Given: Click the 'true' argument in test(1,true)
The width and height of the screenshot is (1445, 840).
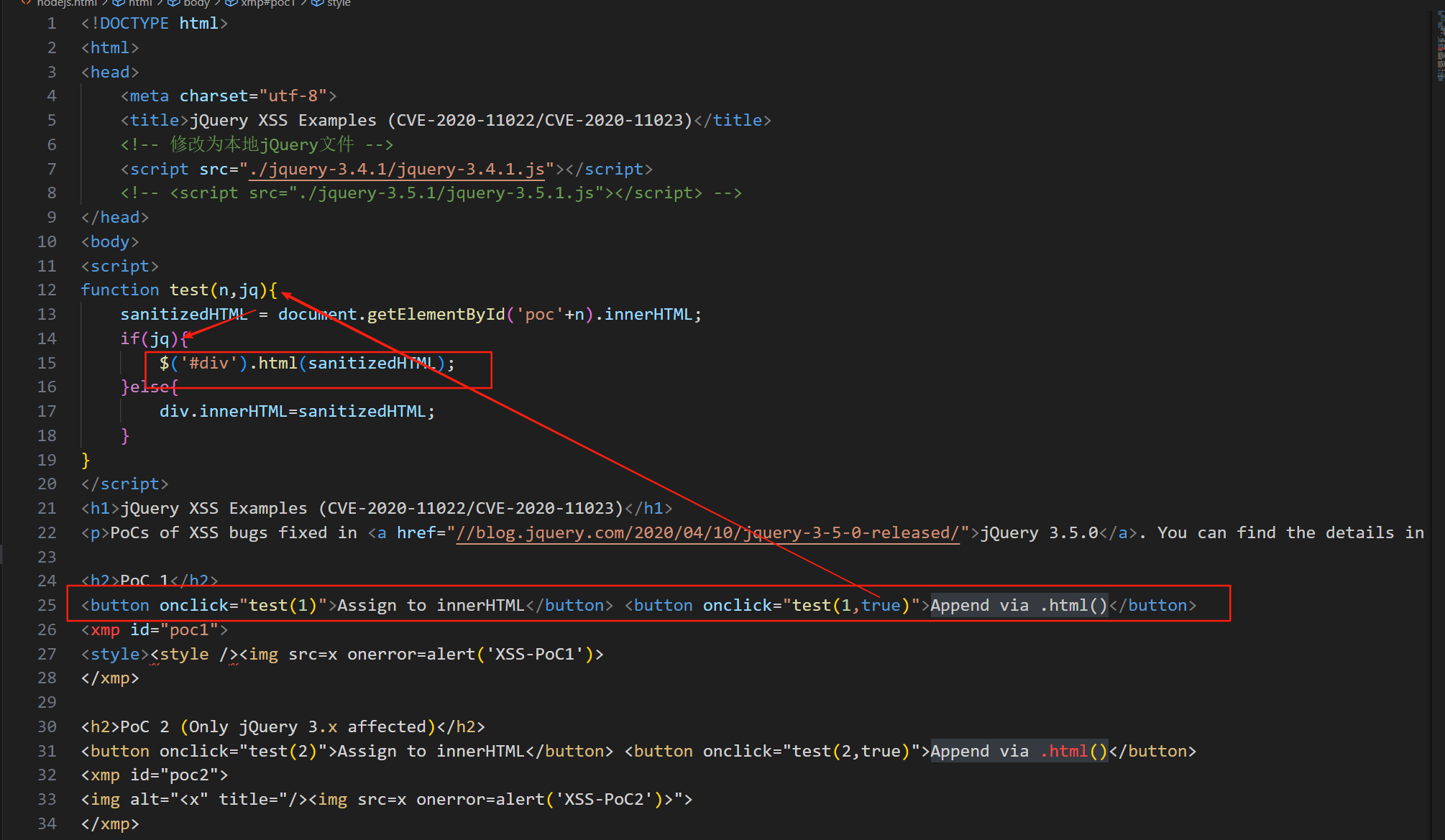Looking at the screenshot, I should (x=880, y=606).
